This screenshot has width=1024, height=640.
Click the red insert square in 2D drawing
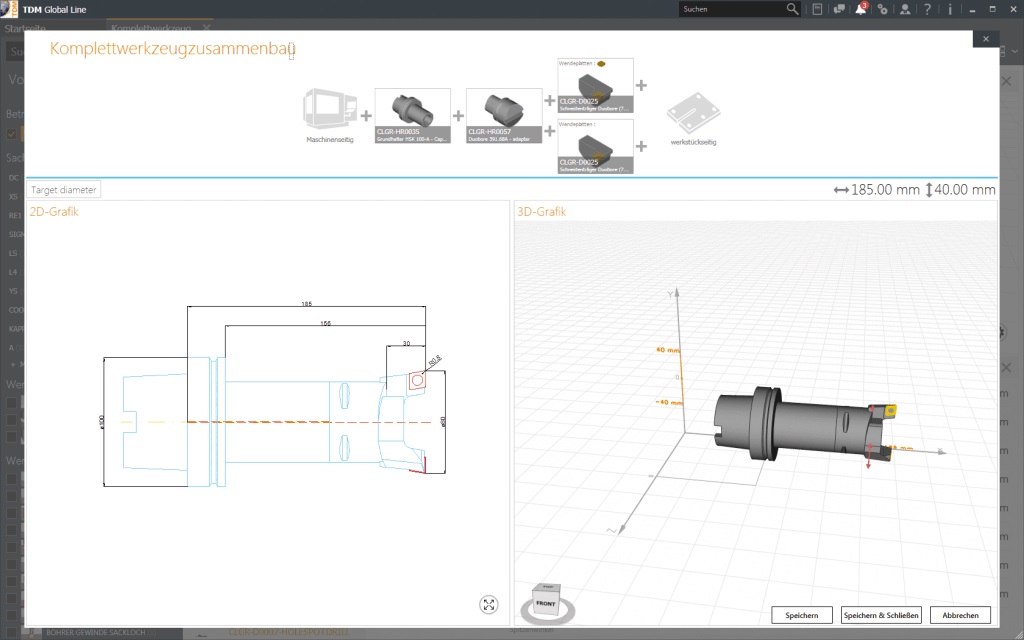tap(417, 381)
